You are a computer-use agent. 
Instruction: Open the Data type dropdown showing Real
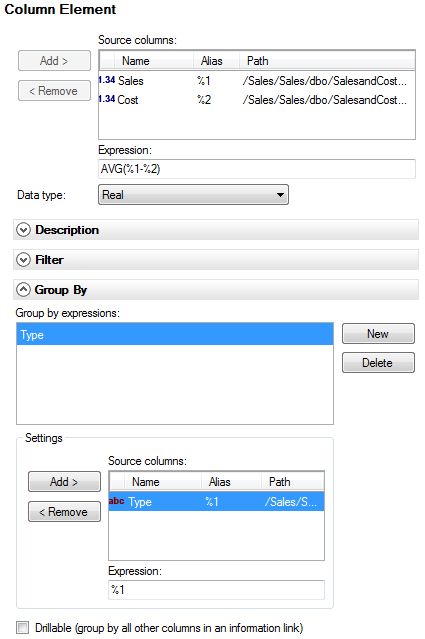point(193,195)
